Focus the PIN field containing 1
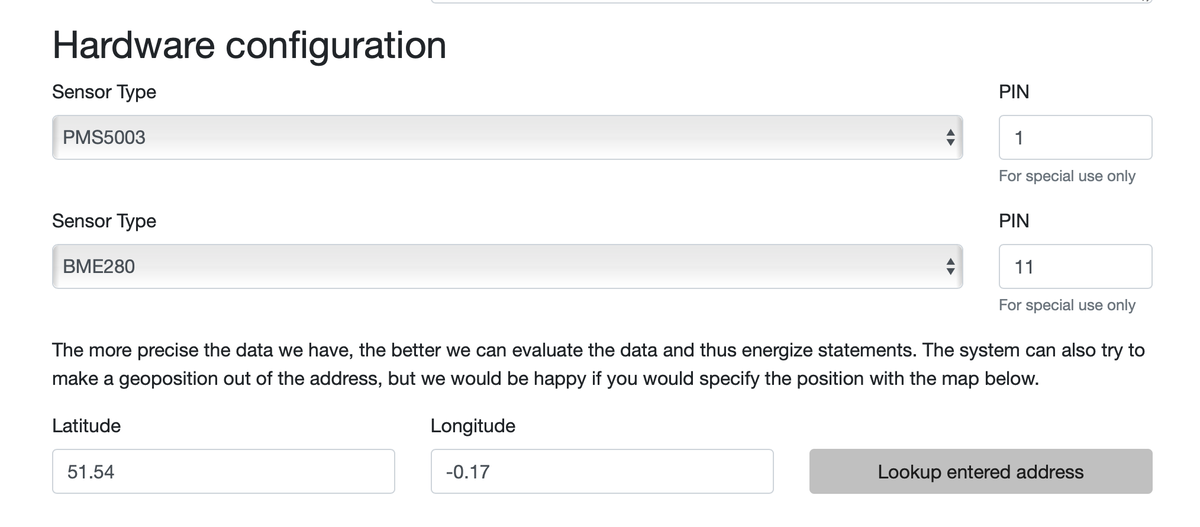The width and height of the screenshot is (1200, 527). (x=1075, y=137)
